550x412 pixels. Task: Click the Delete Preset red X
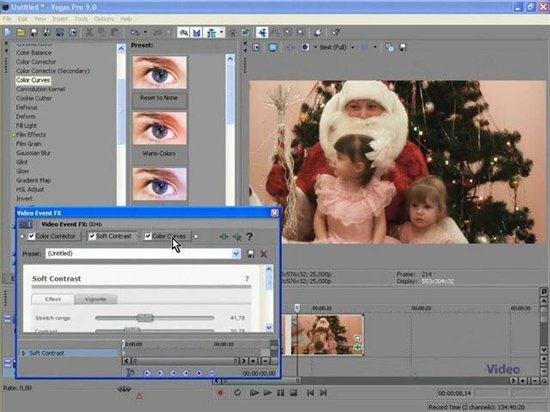(x=264, y=254)
